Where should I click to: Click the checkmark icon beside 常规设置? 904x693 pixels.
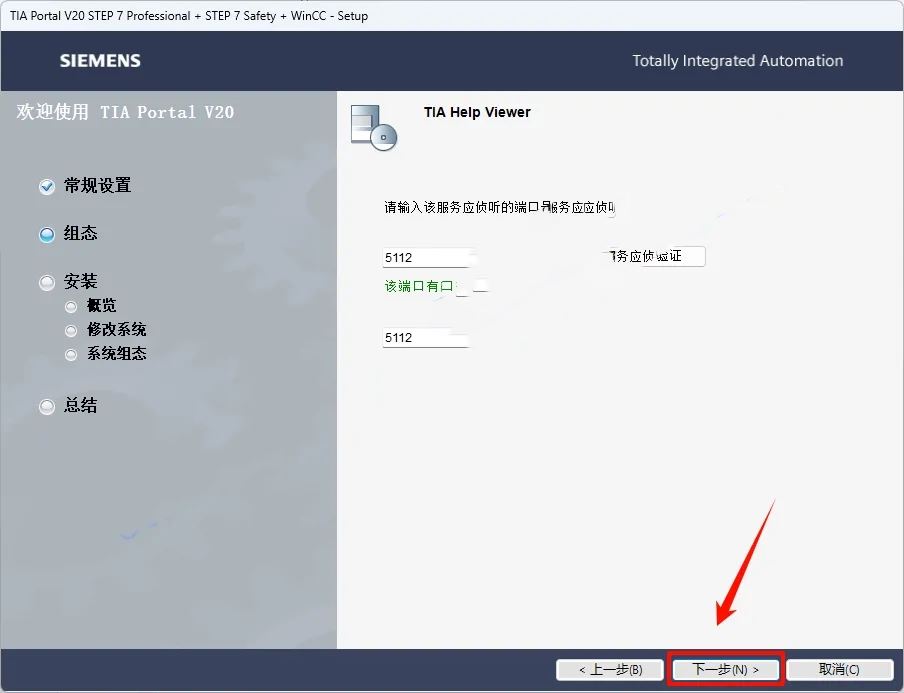pyautogui.click(x=47, y=187)
